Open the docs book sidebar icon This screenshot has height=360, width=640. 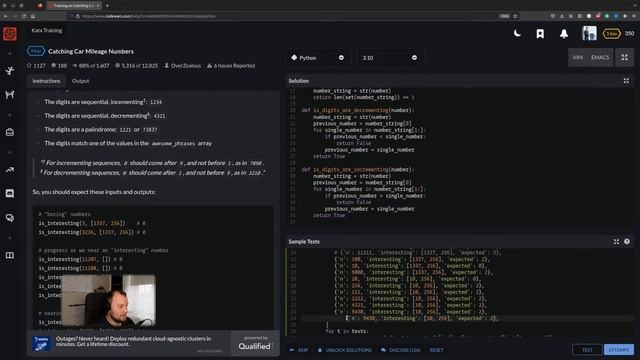(10, 256)
